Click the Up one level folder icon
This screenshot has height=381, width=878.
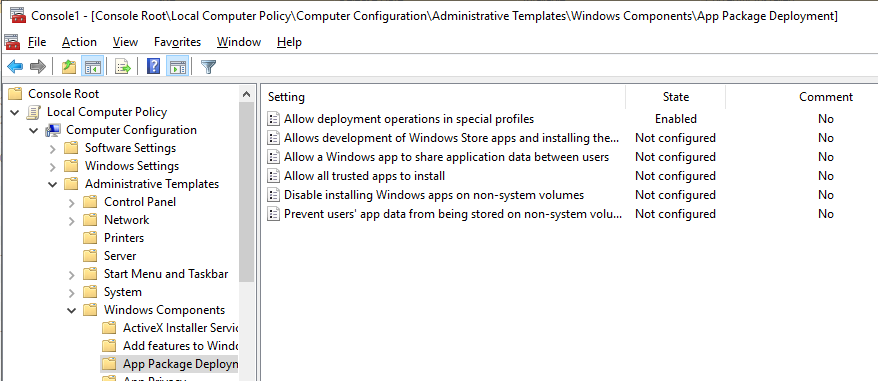click(x=68, y=67)
